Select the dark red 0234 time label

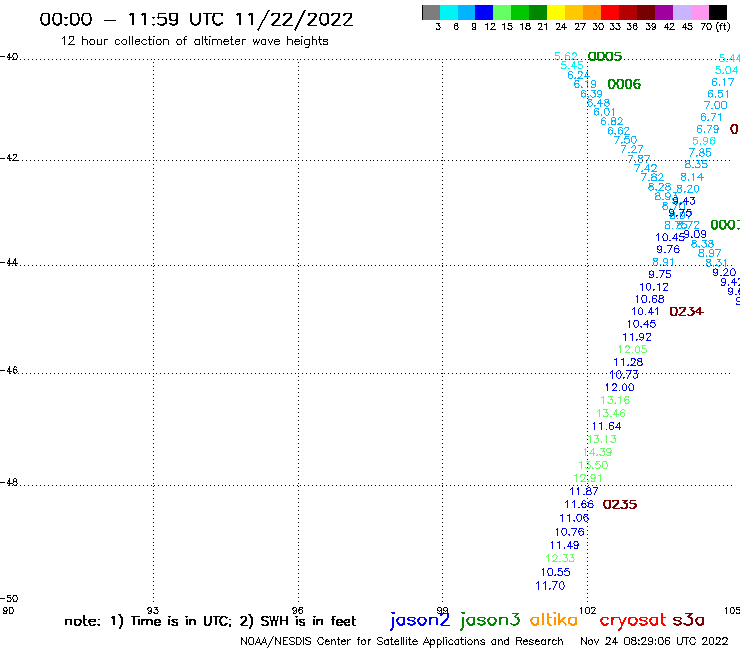pos(686,312)
